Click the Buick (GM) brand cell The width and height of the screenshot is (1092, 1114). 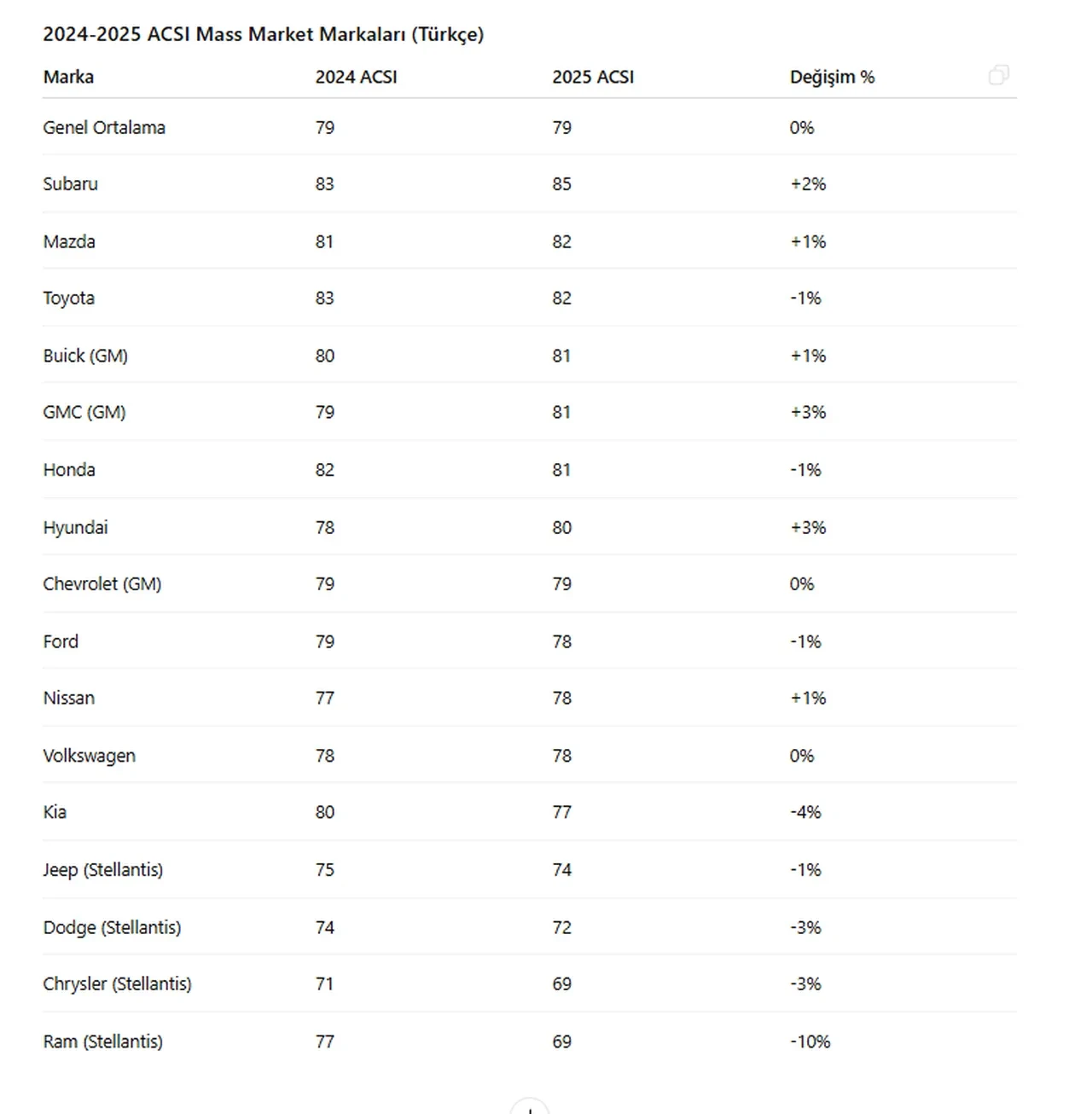pyautogui.click(x=85, y=356)
